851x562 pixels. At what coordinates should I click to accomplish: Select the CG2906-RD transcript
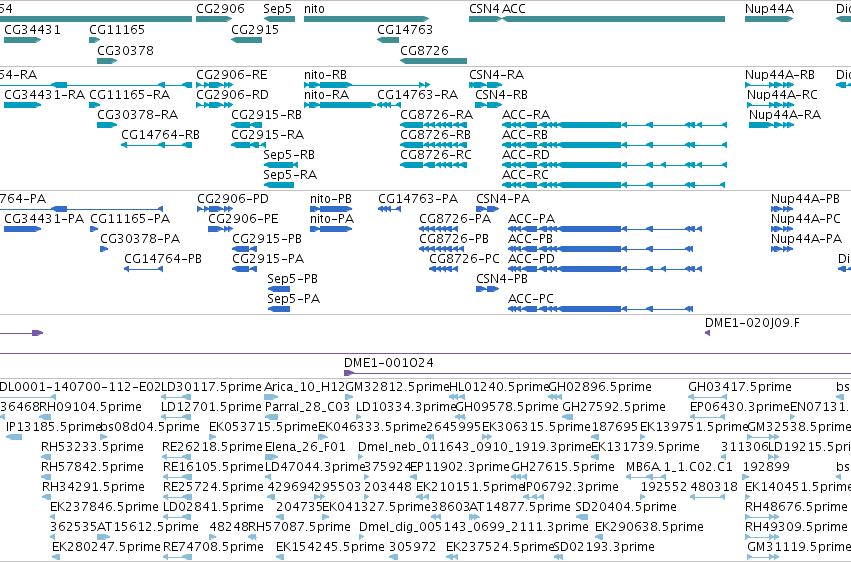click(214, 105)
